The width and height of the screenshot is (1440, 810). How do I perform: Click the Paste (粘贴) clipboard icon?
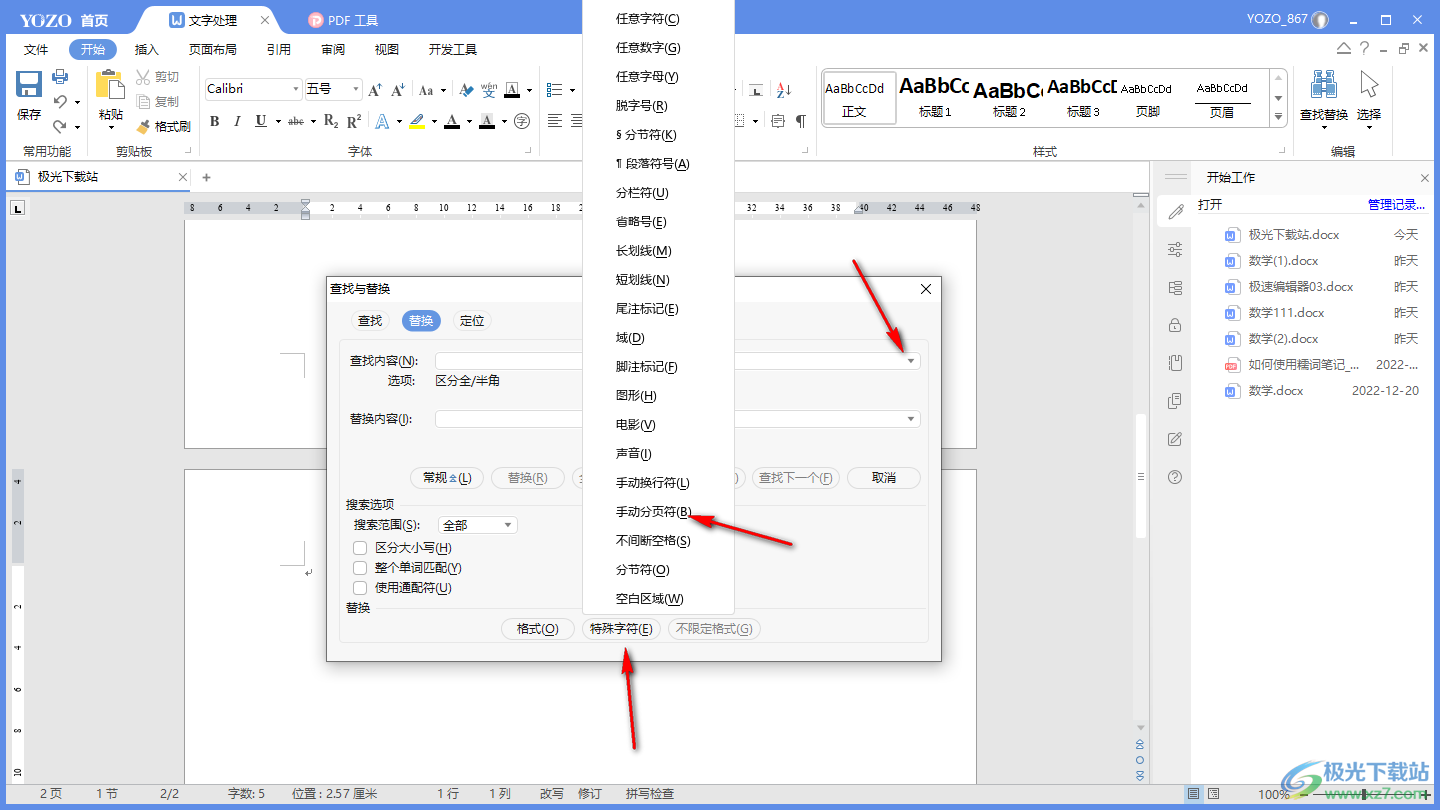[110, 87]
